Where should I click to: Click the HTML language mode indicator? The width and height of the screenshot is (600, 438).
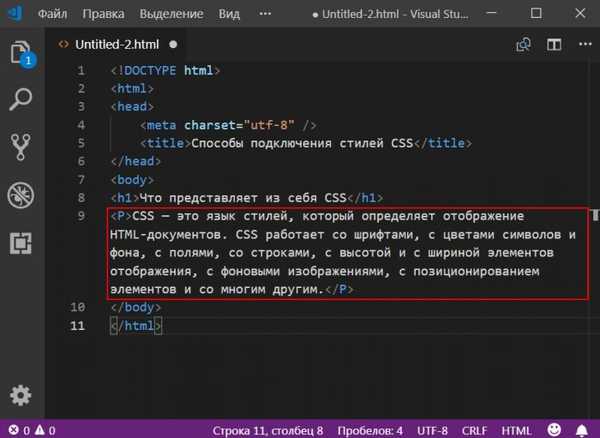[x=516, y=430]
